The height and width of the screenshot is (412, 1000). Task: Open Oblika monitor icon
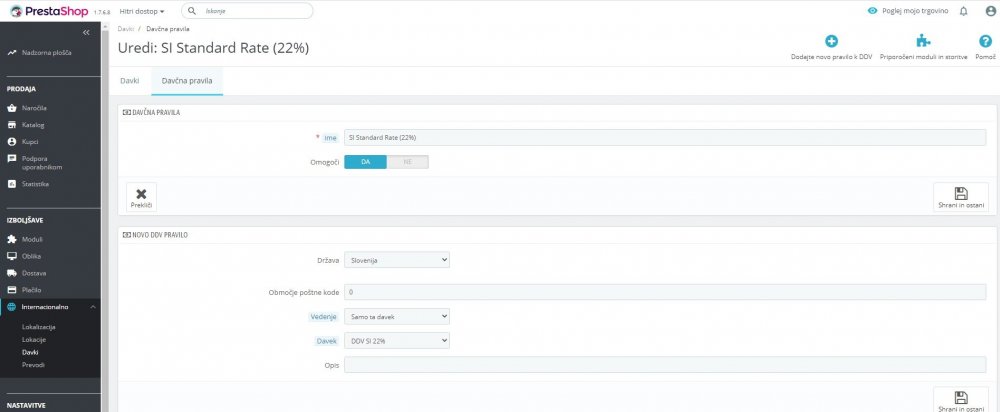point(11,256)
